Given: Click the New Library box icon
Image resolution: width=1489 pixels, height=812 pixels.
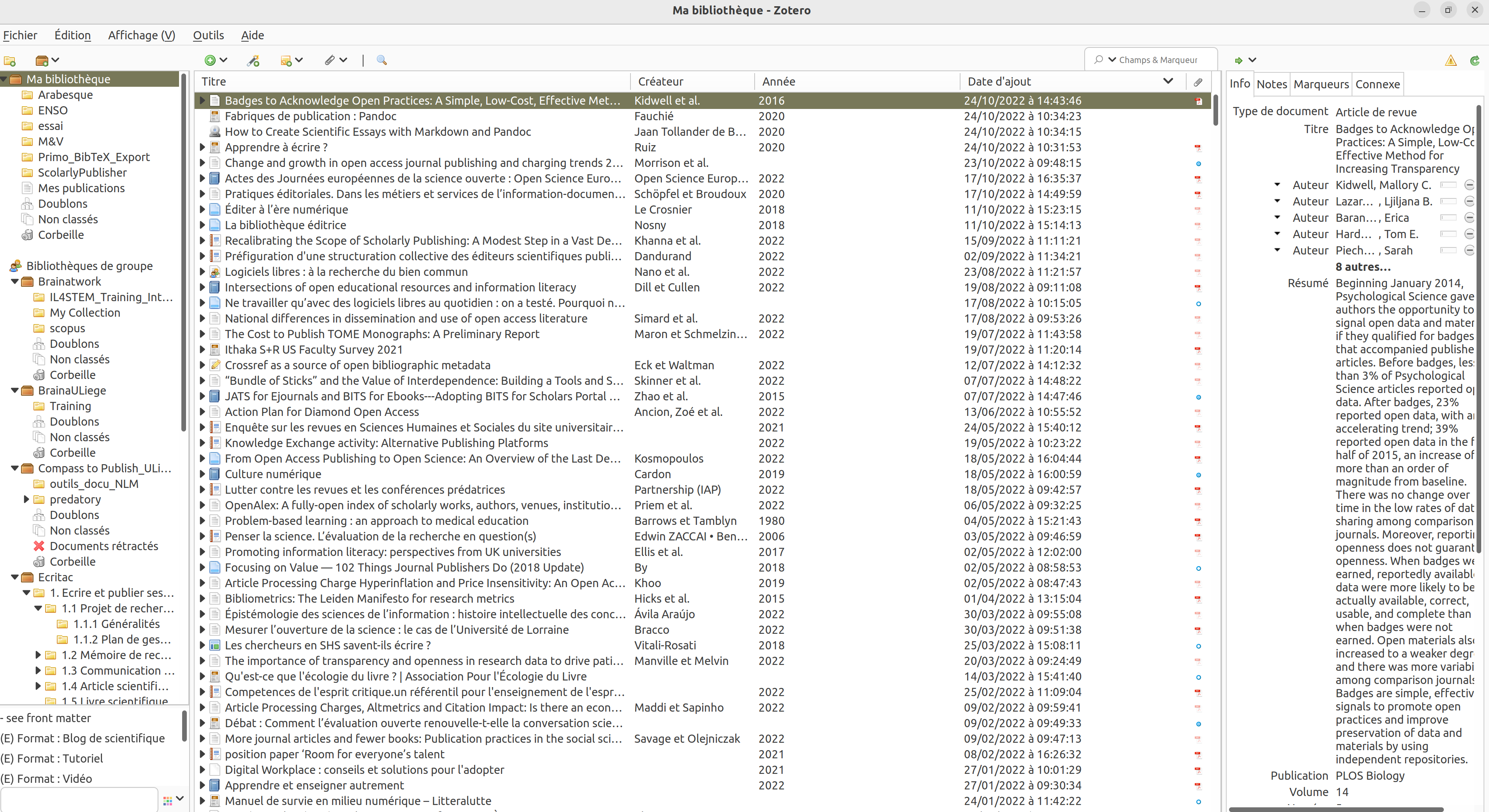Looking at the screenshot, I should [x=42, y=60].
